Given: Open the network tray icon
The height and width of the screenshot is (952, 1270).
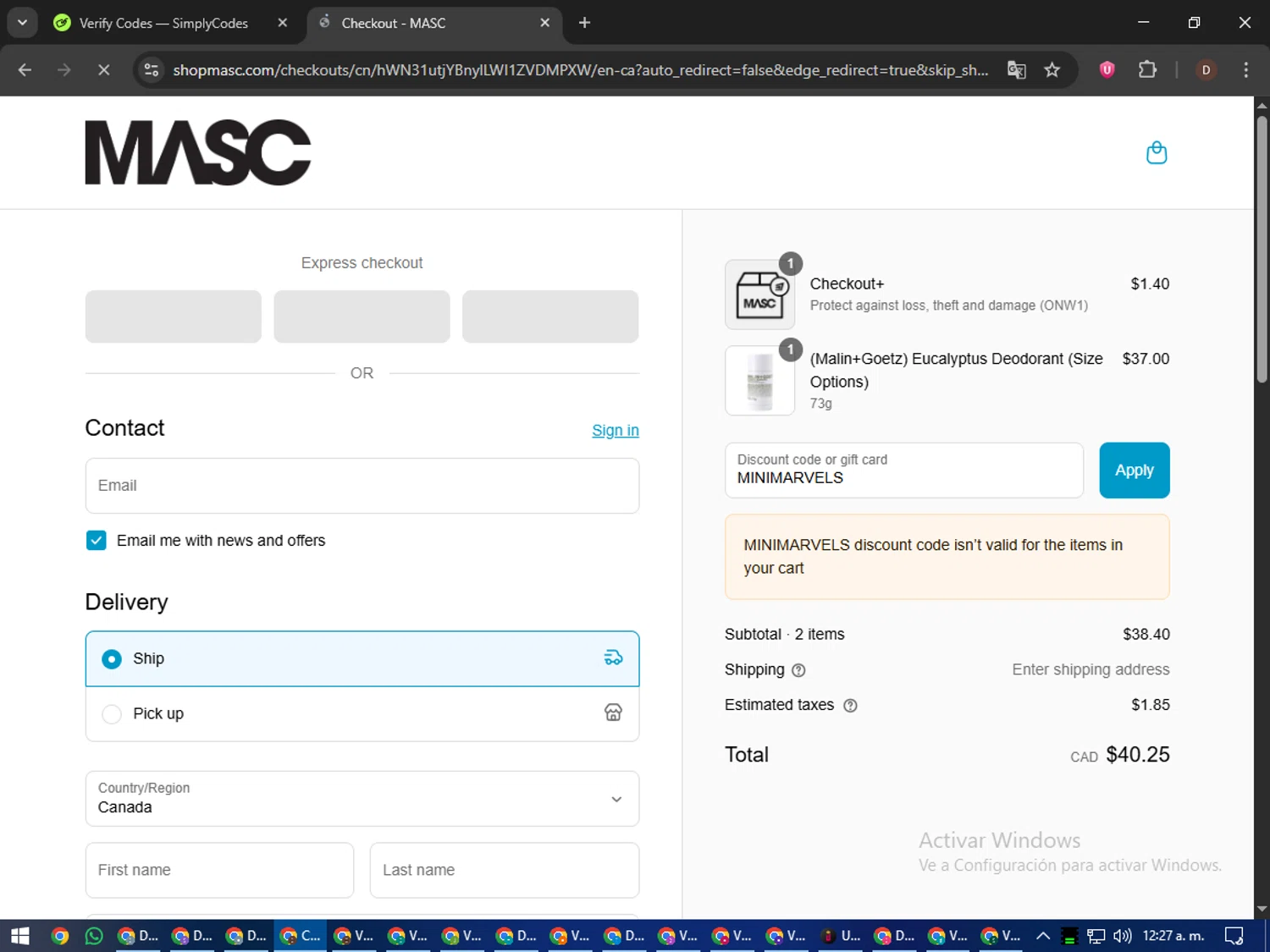Looking at the screenshot, I should (1096, 936).
